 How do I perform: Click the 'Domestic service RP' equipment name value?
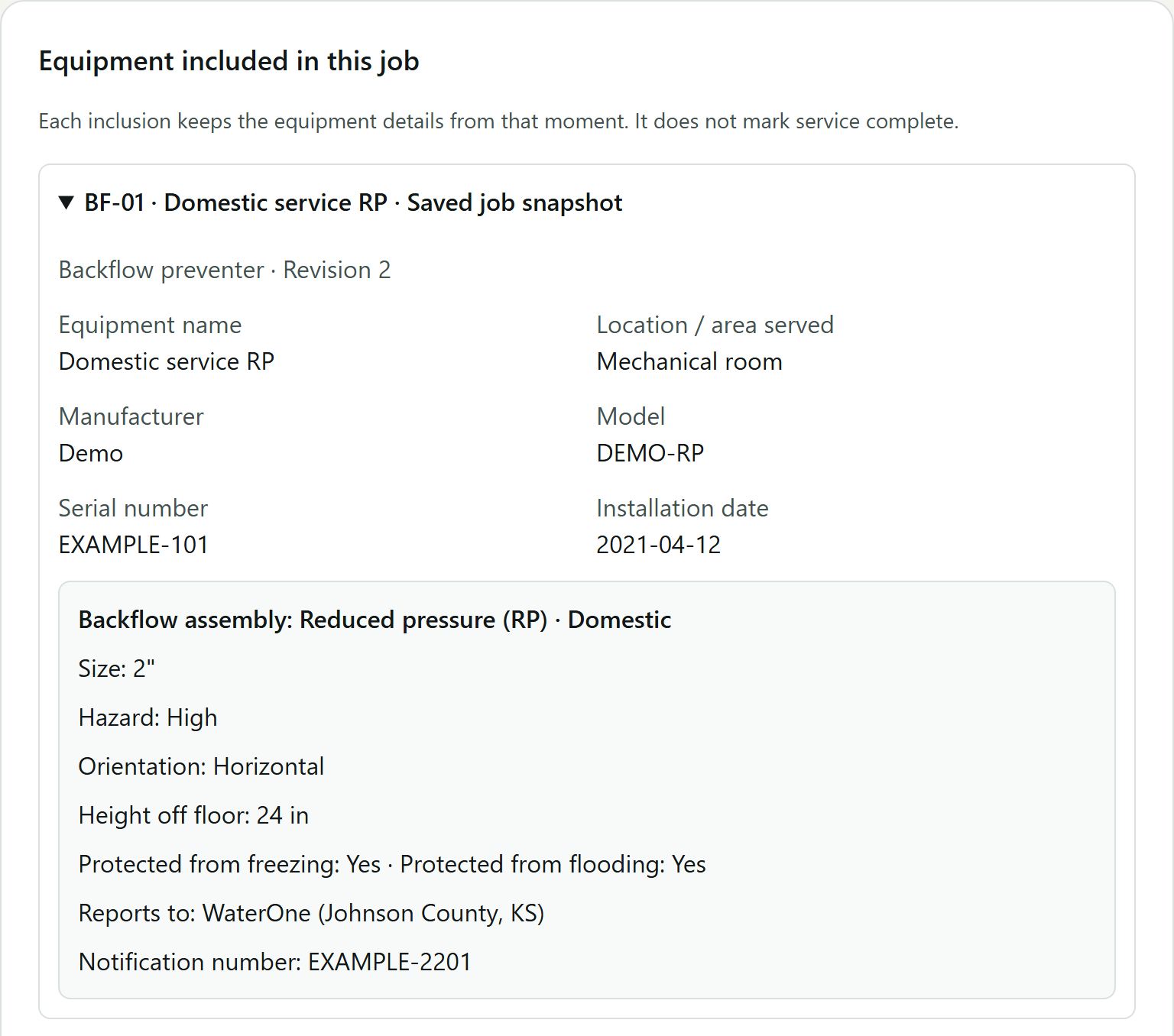(167, 361)
